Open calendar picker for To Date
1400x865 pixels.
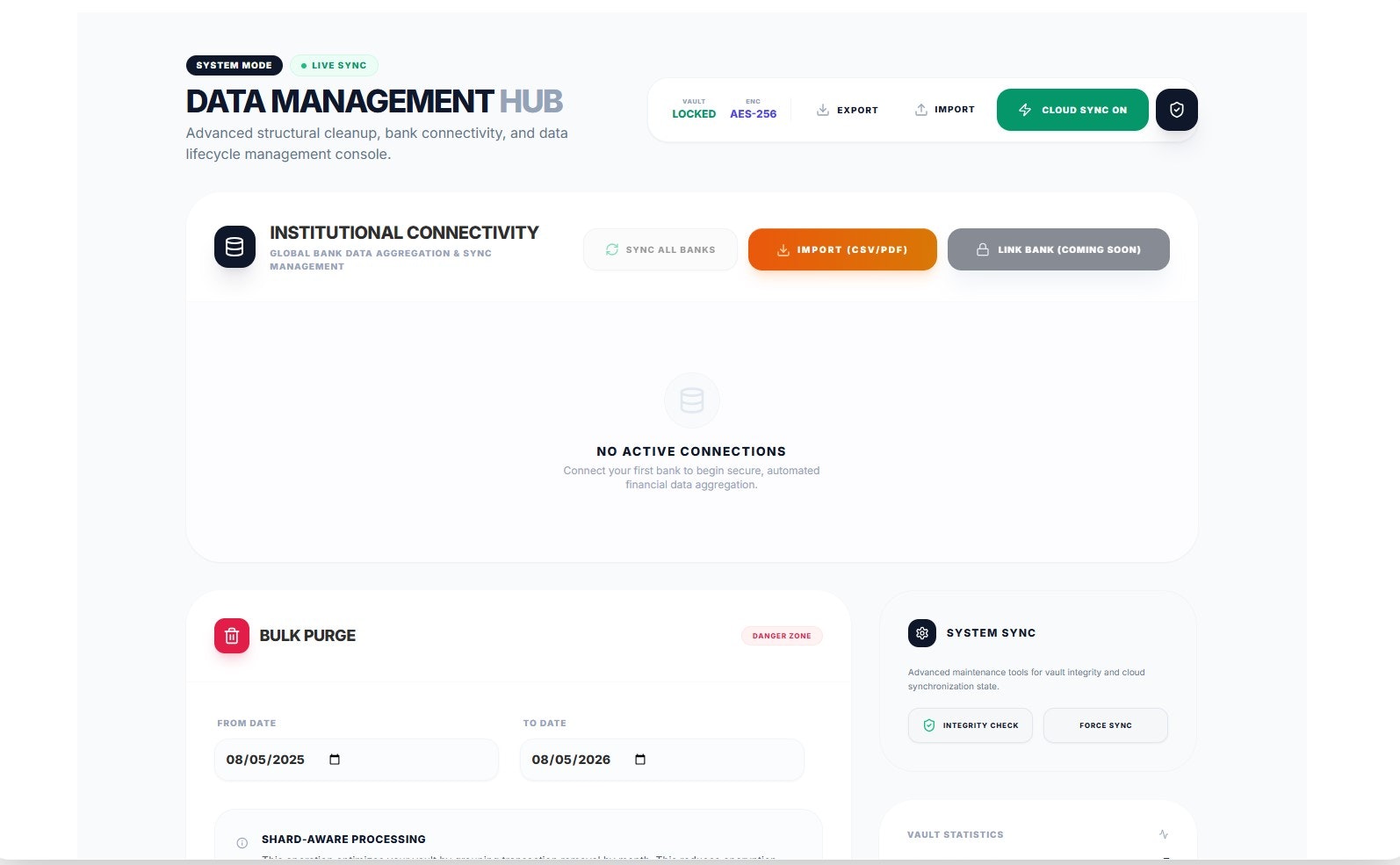coord(640,760)
